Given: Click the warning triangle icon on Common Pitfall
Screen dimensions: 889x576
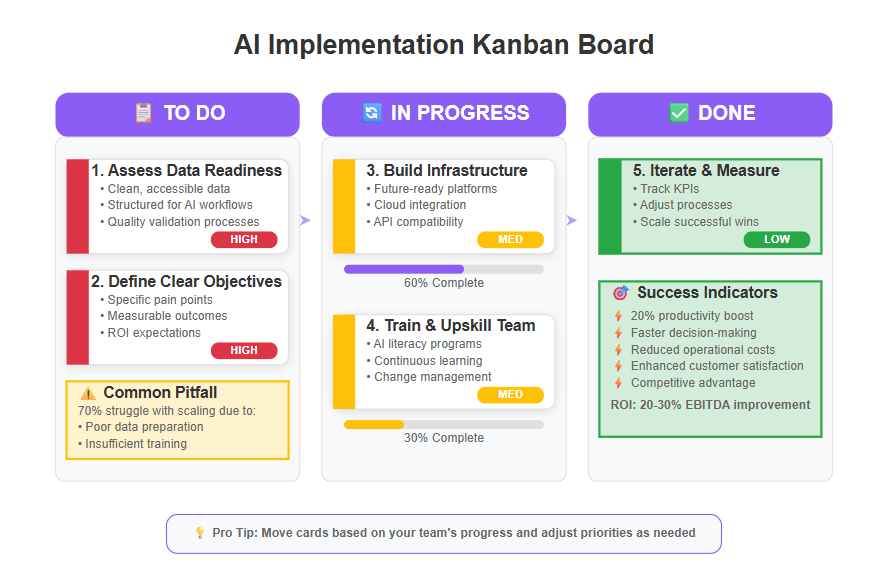Looking at the screenshot, I should (x=88, y=393).
